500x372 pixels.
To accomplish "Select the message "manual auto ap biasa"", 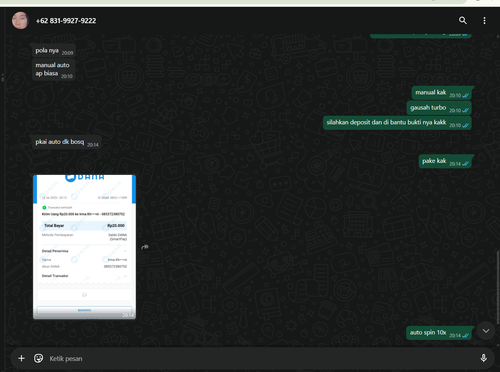I will tap(53, 69).
